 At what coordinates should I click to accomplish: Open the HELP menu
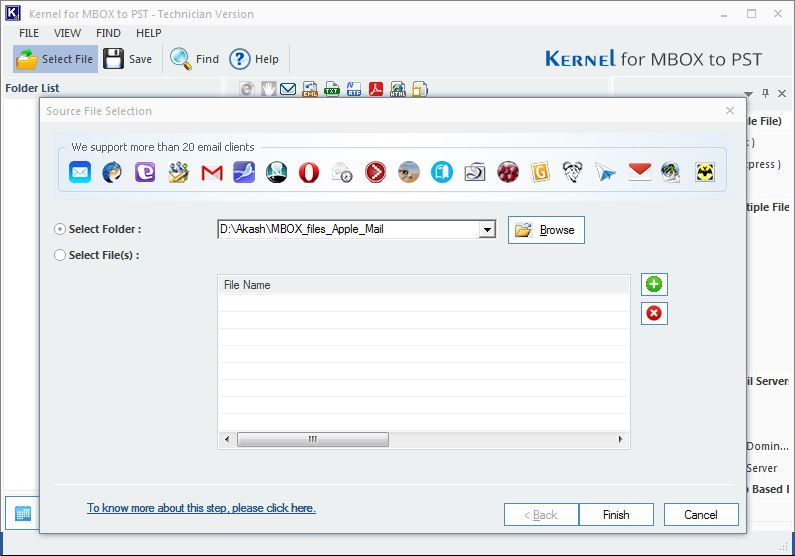149,33
